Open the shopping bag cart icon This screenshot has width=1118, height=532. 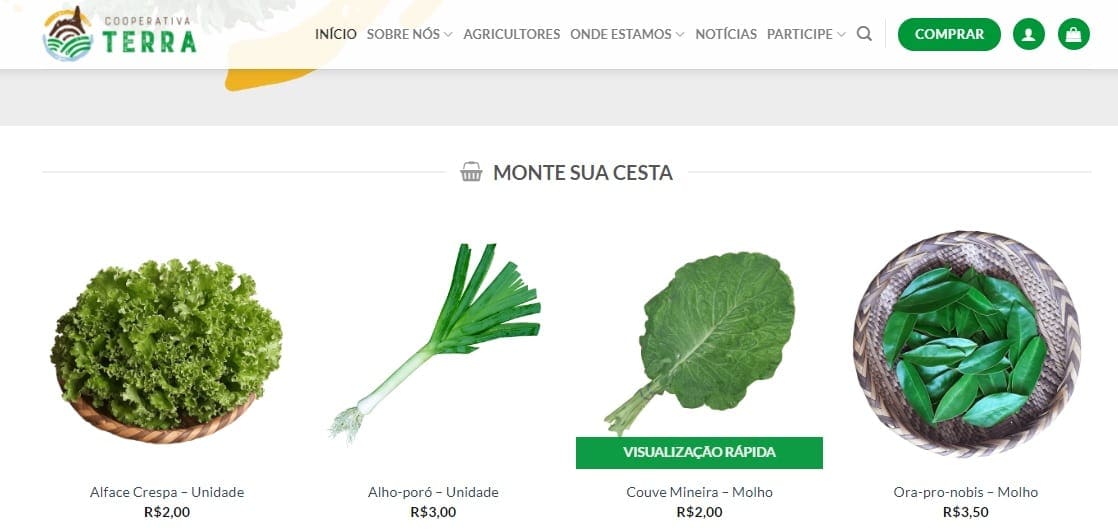[1073, 34]
